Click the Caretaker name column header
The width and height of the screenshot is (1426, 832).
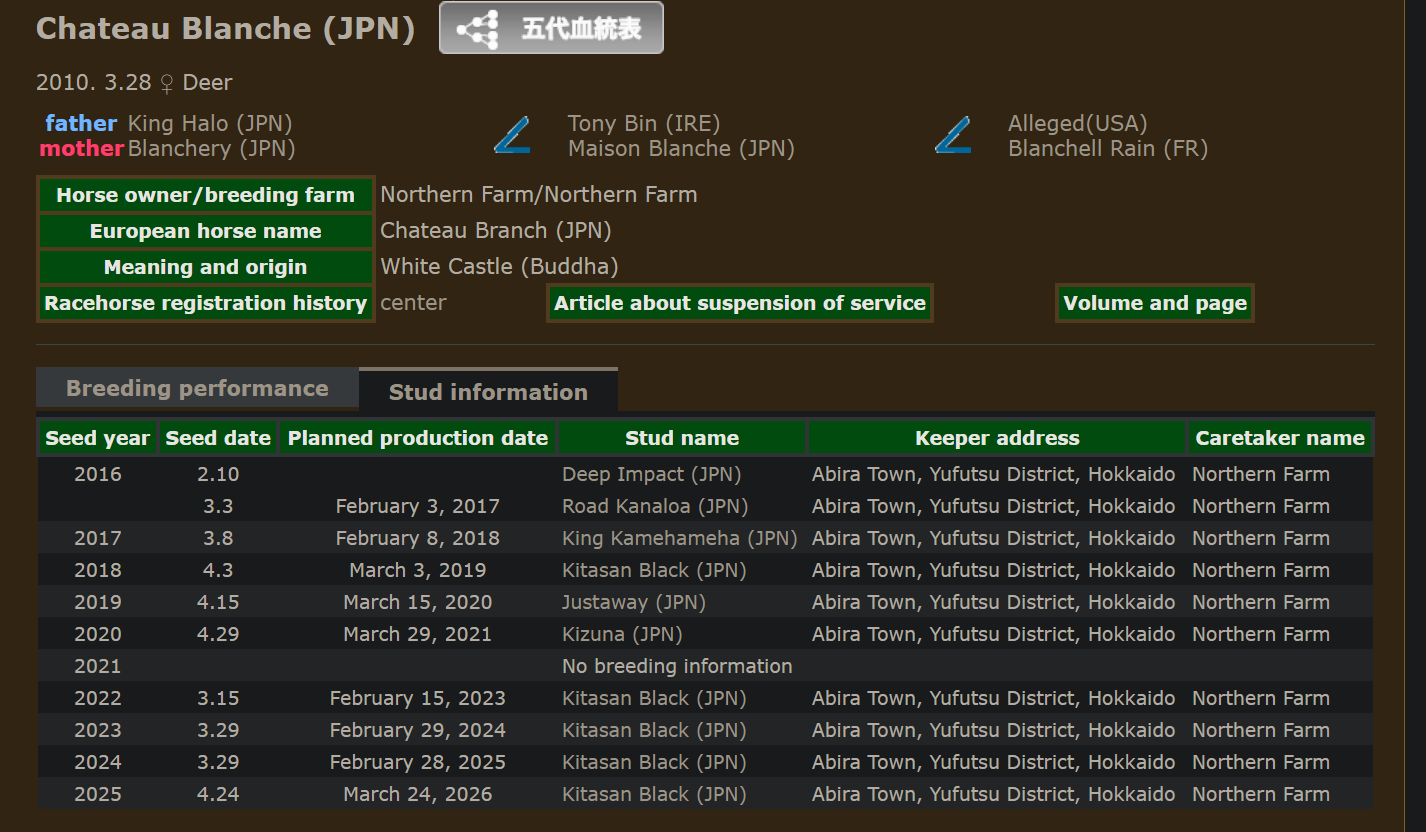(1280, 438)
